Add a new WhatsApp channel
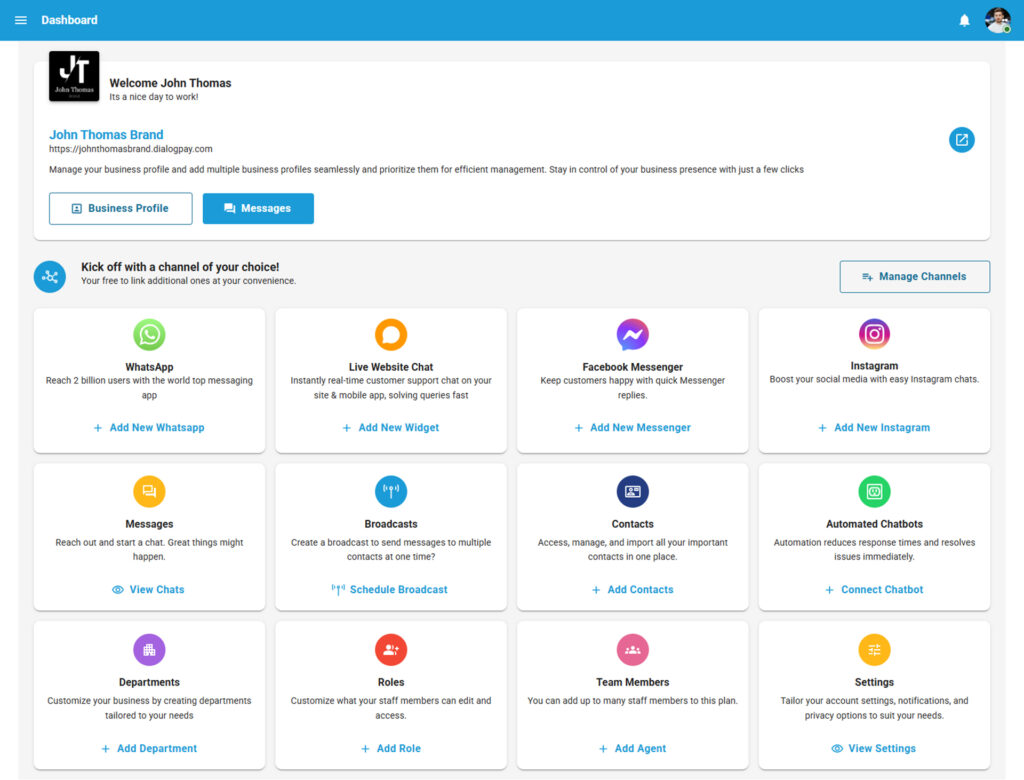Screen dimensions: 1024x780 click(149, 428)
